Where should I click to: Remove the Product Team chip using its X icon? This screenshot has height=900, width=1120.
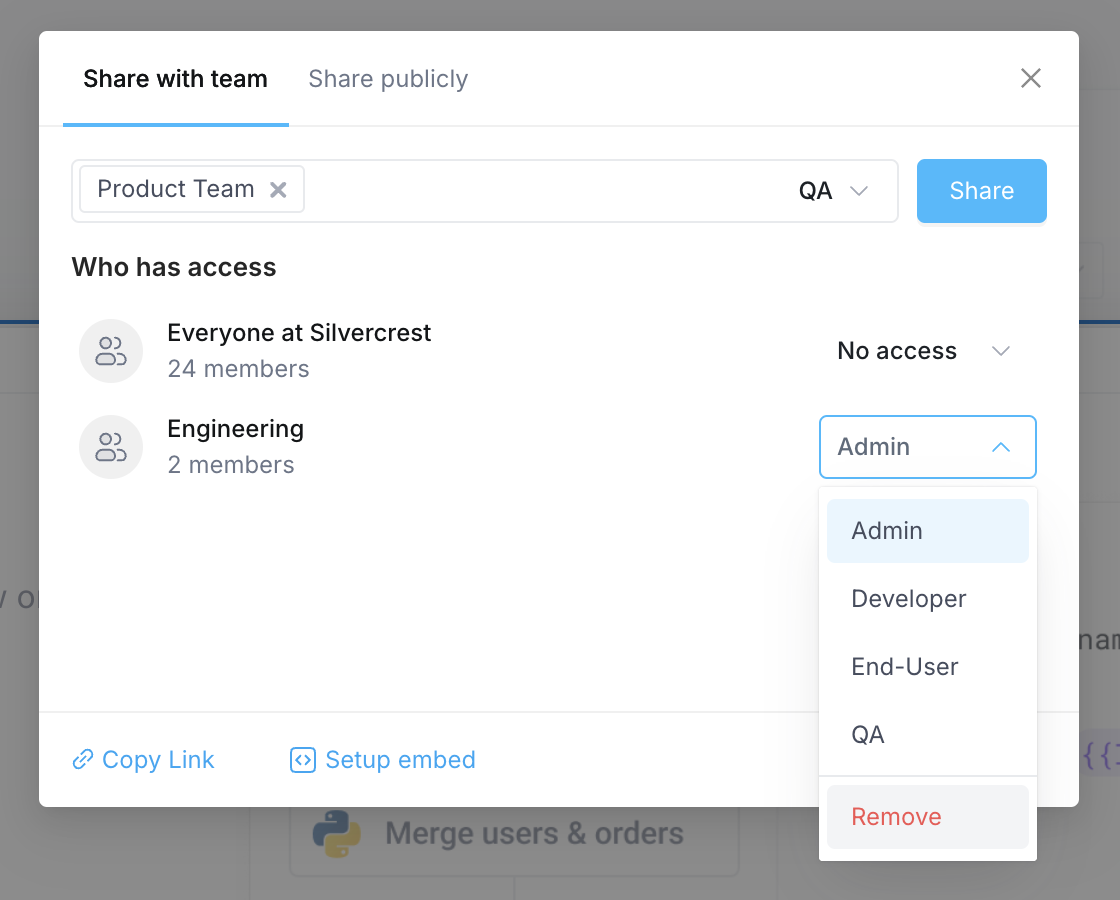point(278,189)
